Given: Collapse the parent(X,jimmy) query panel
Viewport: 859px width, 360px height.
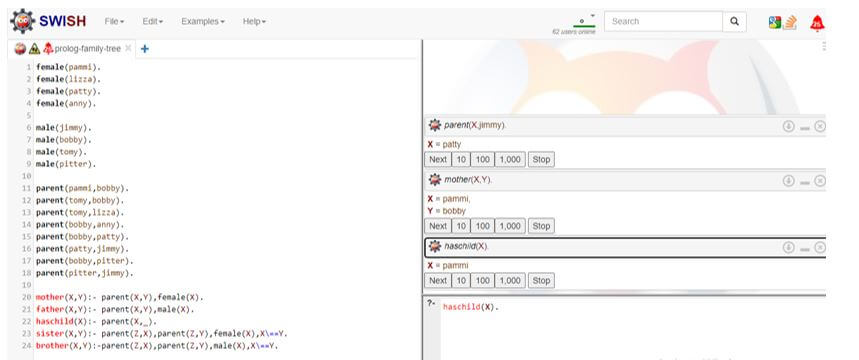Looking at the screenshot, I should (x=805, y=128).
